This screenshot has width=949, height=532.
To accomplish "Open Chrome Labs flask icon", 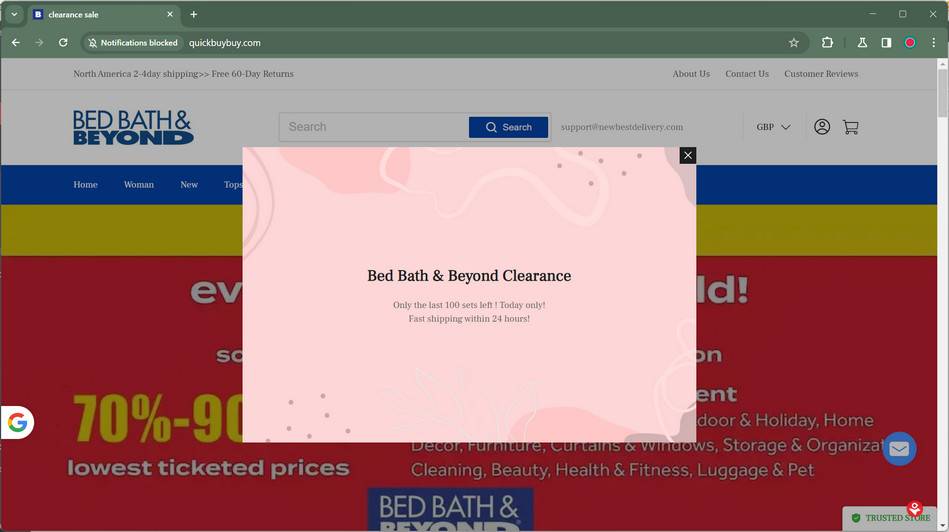I will pos(862,42).
